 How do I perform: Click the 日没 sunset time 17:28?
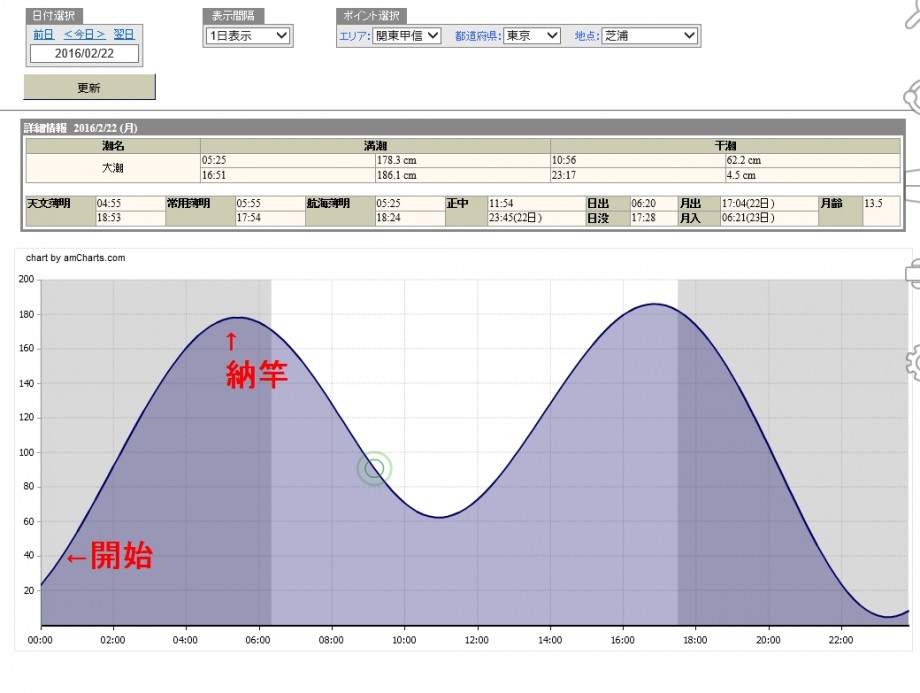coord(654,218)
